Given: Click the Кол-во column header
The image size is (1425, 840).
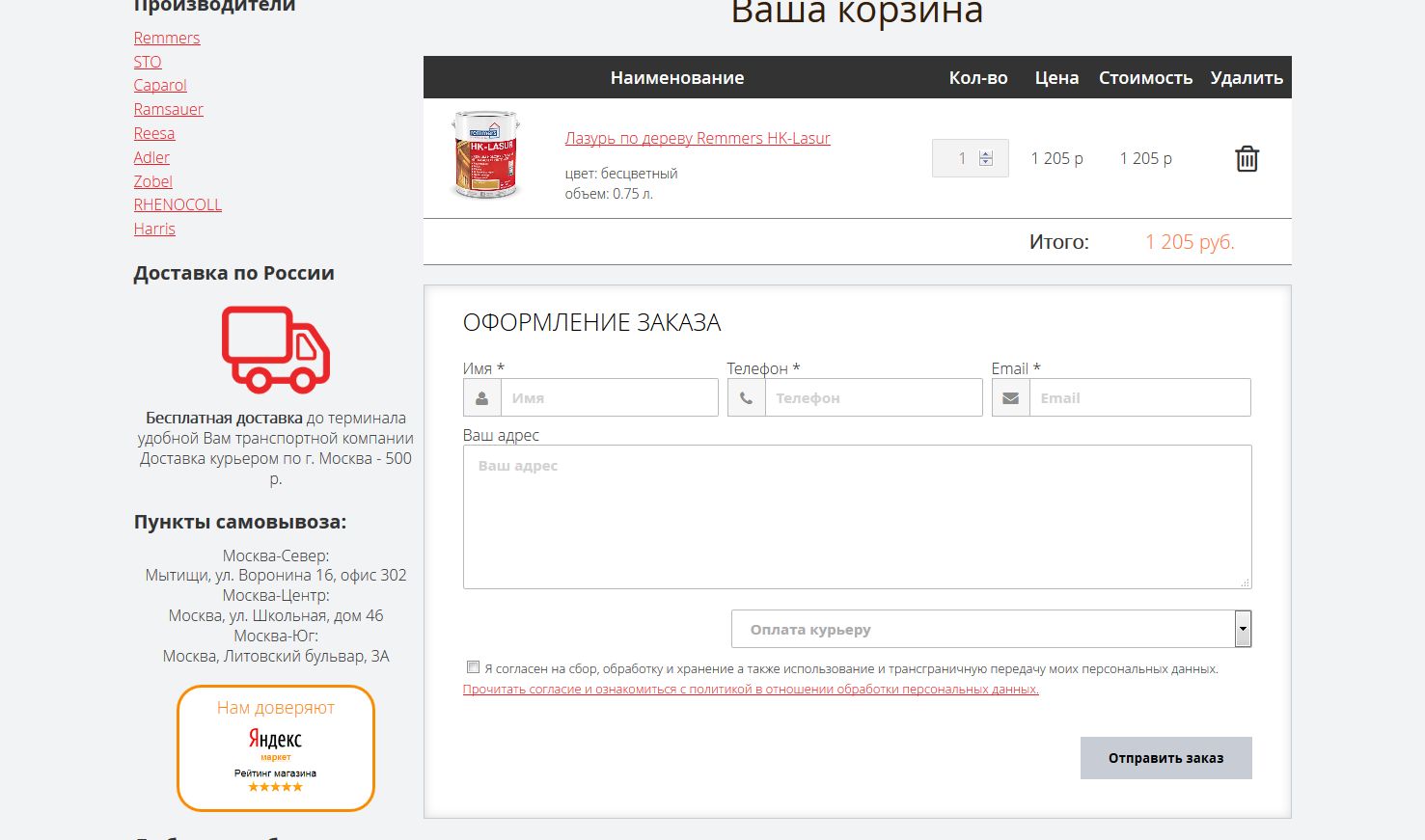Looking at the screenshot, I should click(x=978, y=78).
